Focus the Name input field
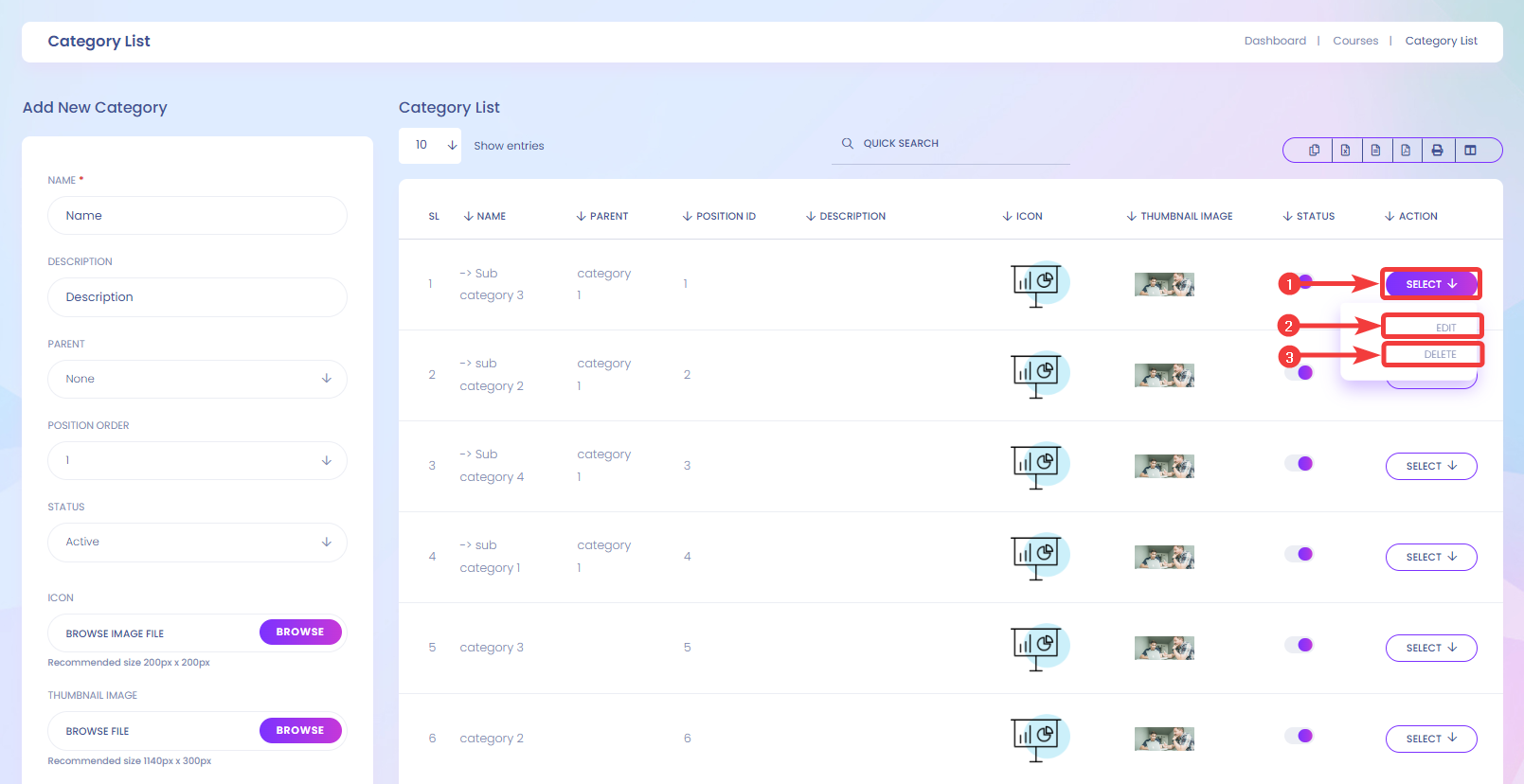1524x784 pixels. tap(197, 215)
